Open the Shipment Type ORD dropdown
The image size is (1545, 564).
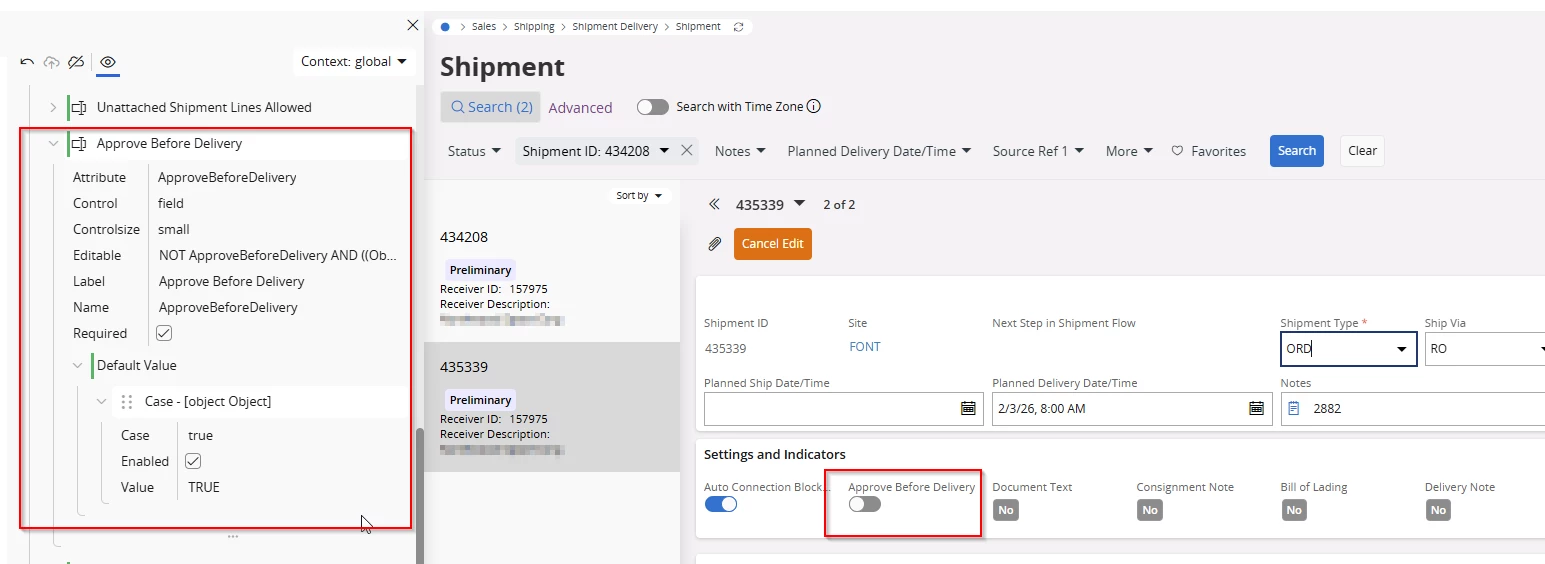1402,349
